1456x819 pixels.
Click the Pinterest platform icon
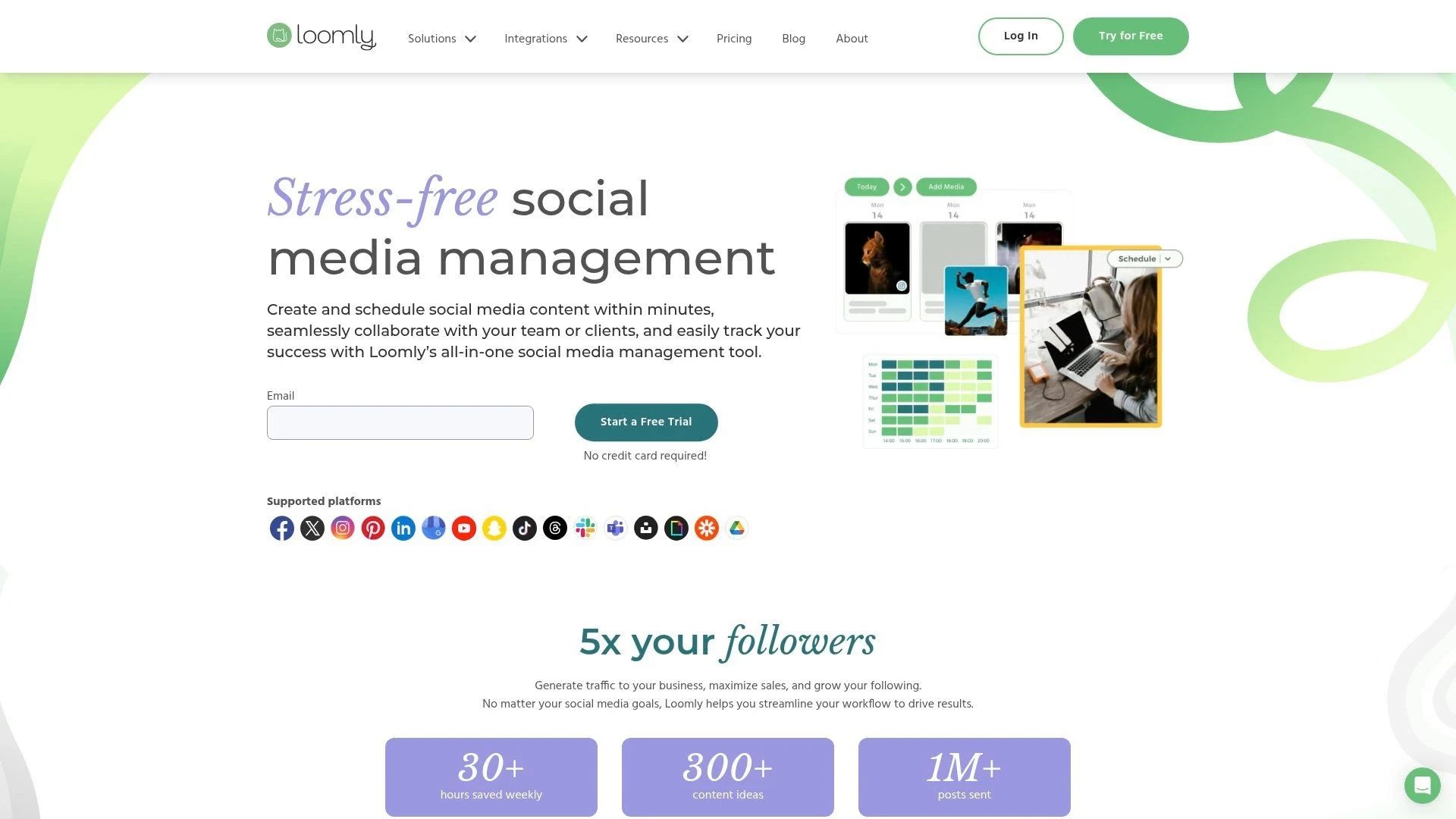click(372, 527)
